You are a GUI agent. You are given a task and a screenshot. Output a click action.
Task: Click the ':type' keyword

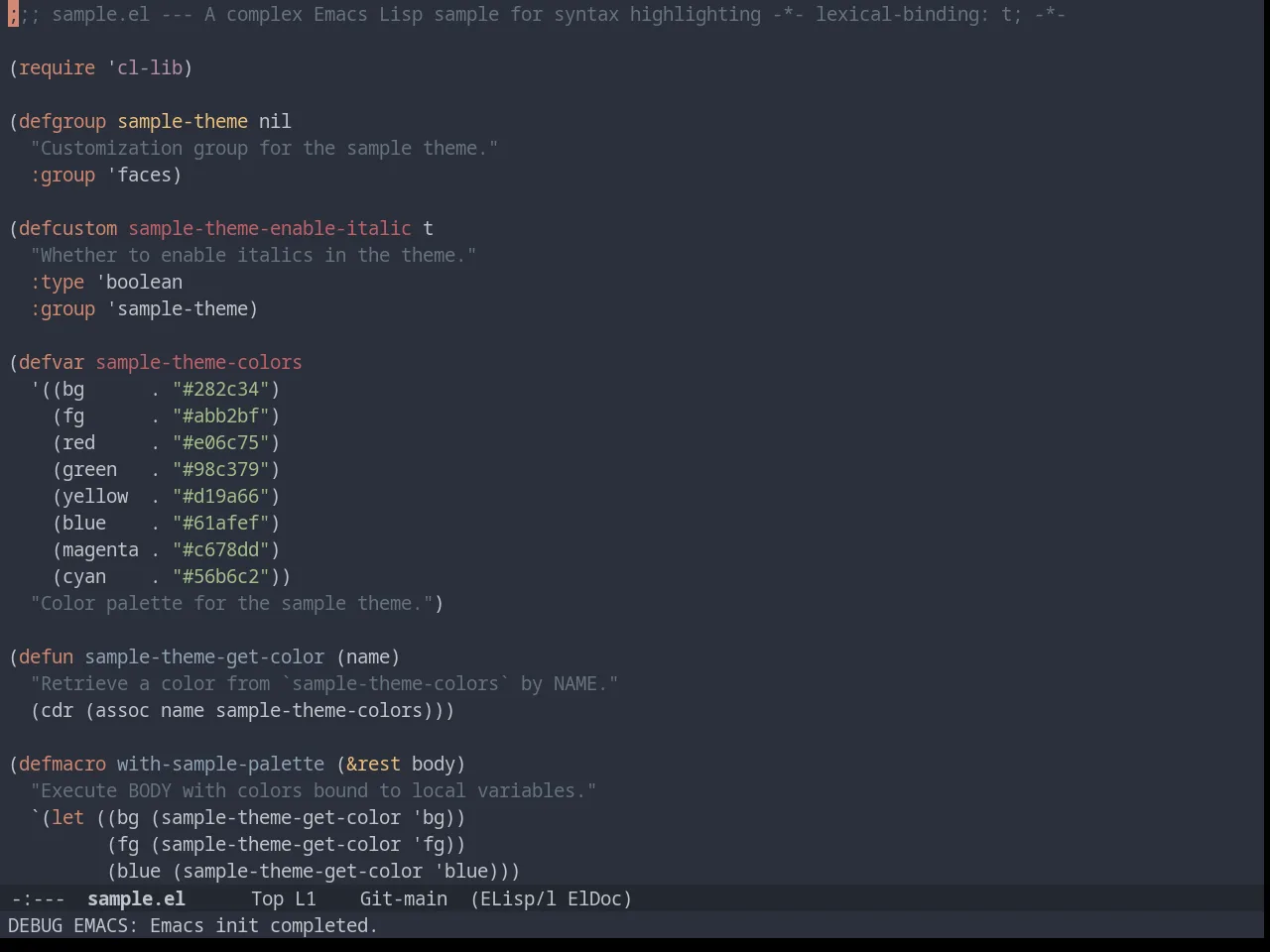[57, 282]
